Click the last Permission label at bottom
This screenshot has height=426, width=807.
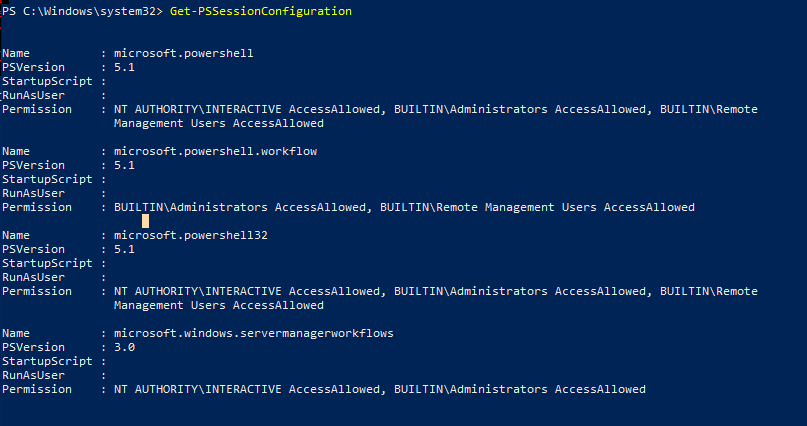(x=37, y=389)
